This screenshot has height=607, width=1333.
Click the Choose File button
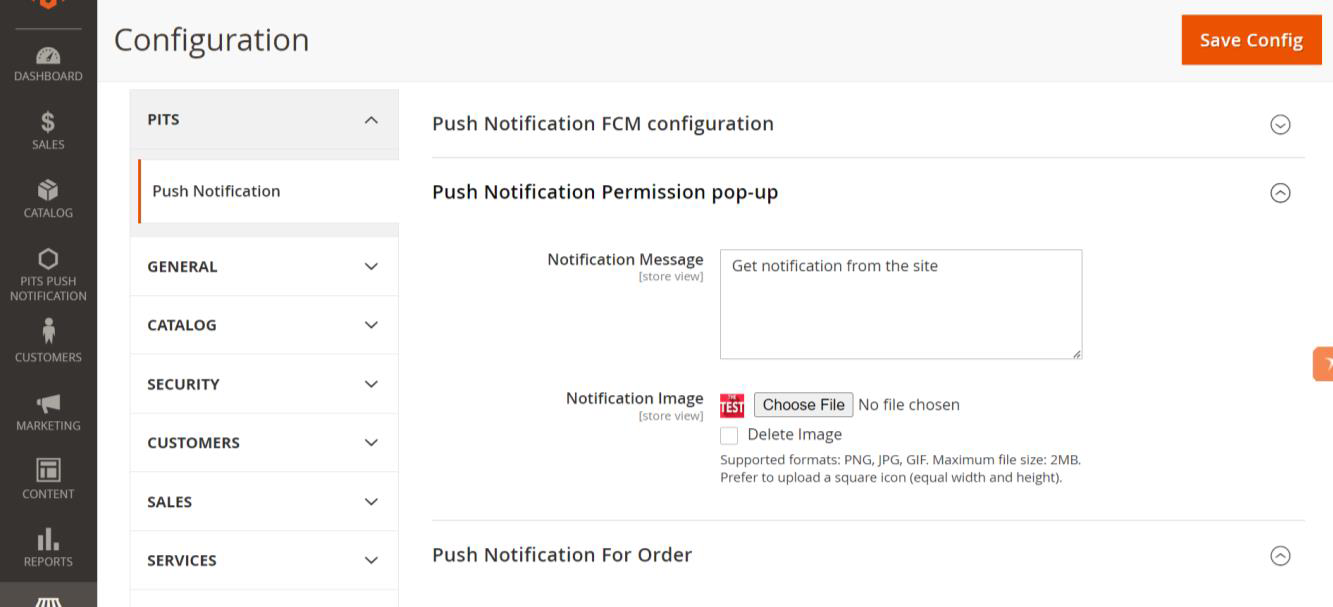[x=803, y=405]
